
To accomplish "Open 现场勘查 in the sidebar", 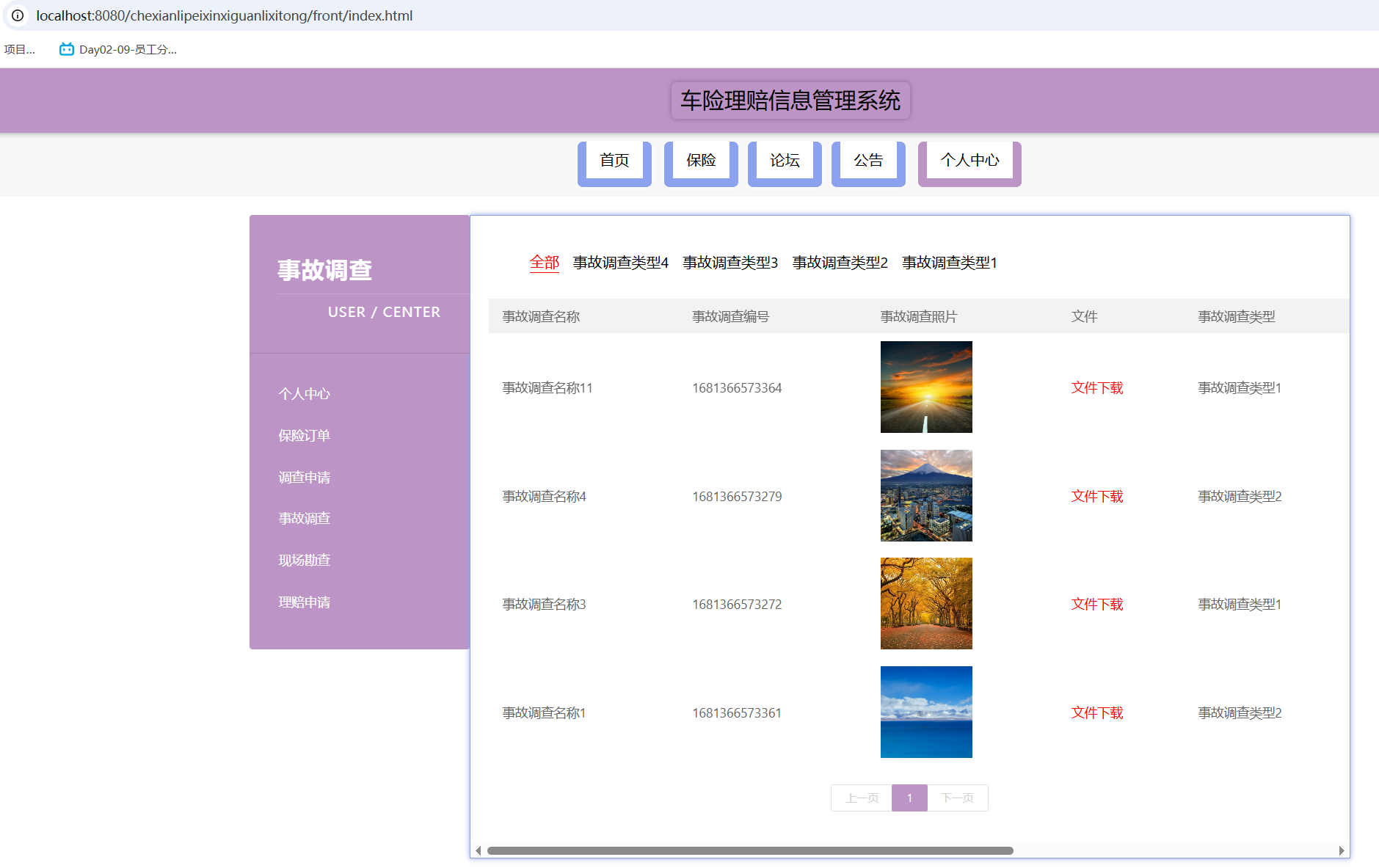I will pyautogui.click(x=305, y=561).
